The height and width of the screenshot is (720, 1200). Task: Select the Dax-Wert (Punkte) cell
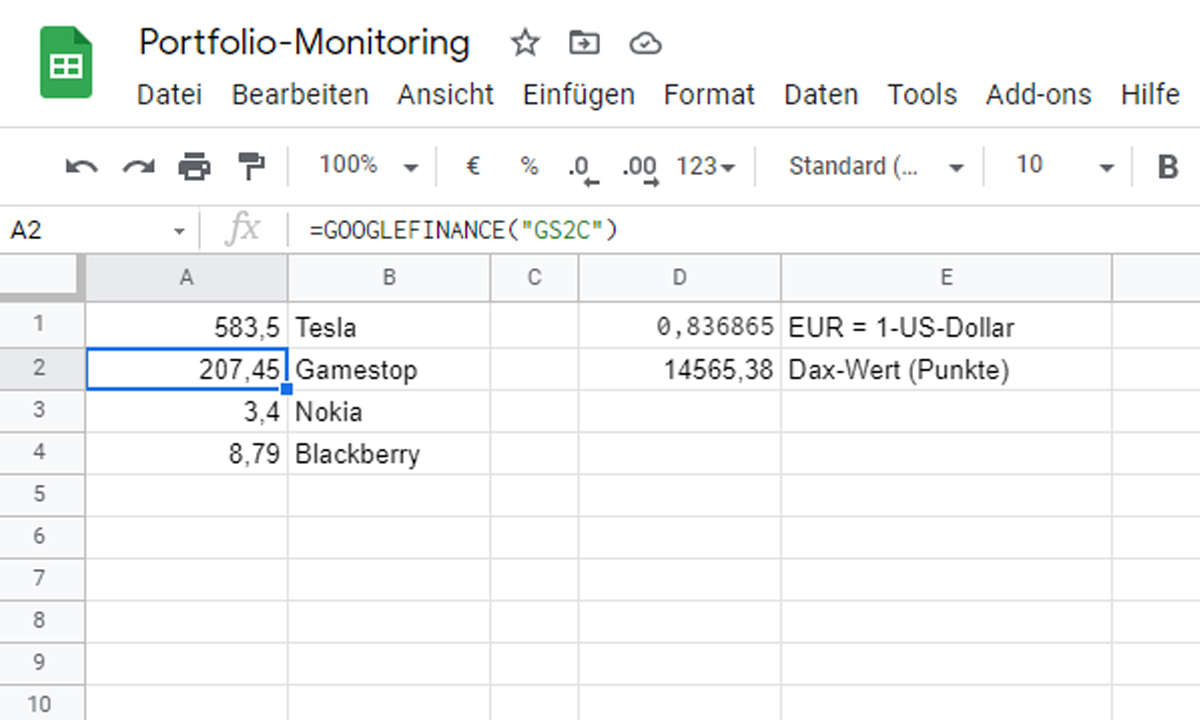tap(946, 369)
